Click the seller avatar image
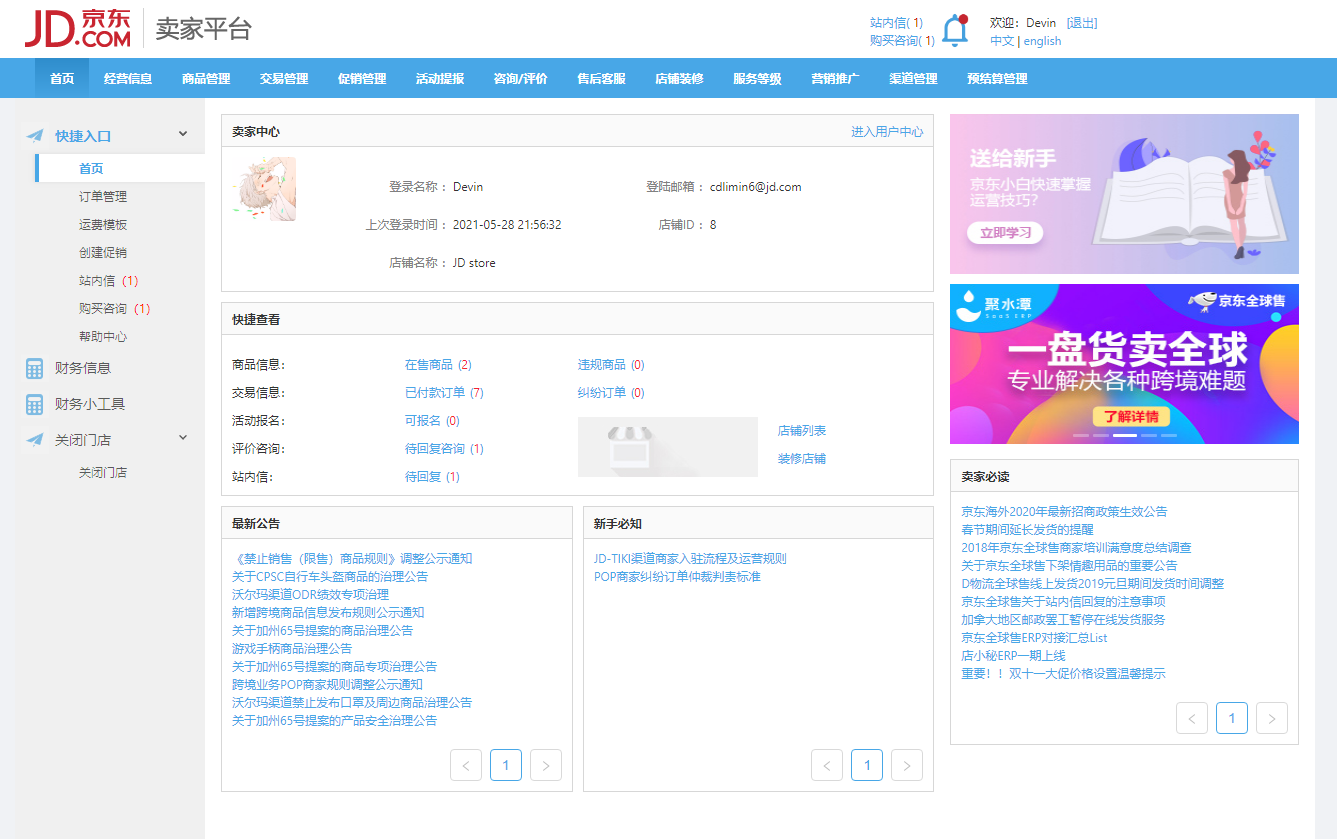Viewport: 1337px width, 839px height. (x=264, y=189)
